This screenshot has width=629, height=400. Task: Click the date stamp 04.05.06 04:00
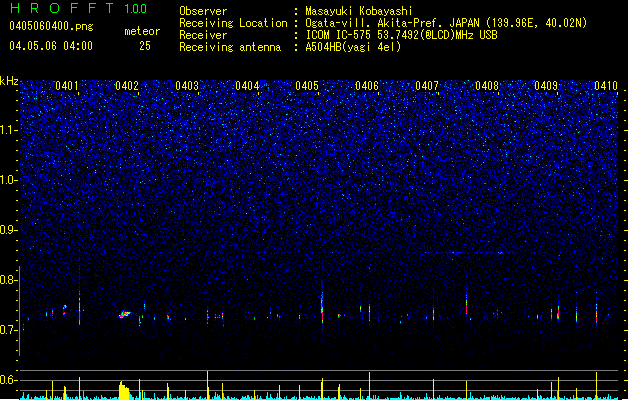pos(51,46)
